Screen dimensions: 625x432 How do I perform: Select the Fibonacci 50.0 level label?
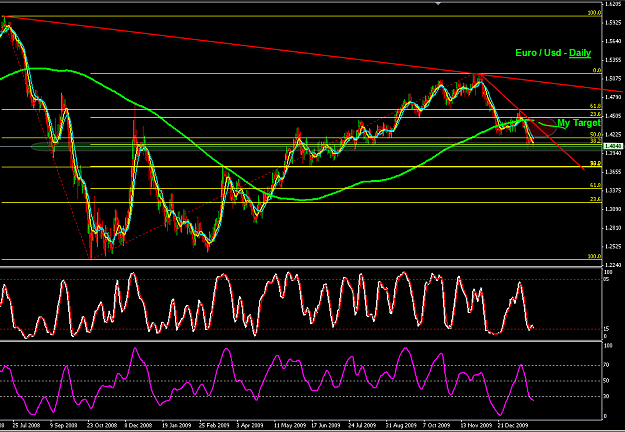click(596, 135)
